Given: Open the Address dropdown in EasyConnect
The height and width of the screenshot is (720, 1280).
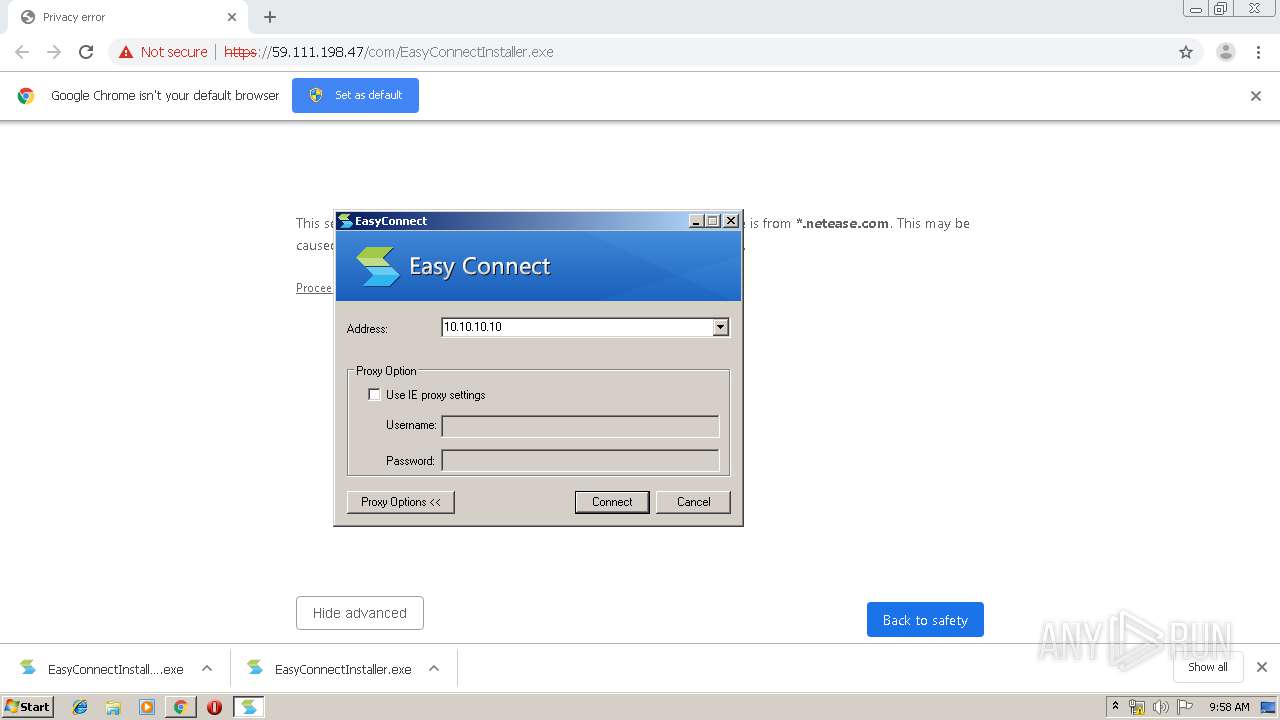Looking at the screenshot, I should point(720,327).
